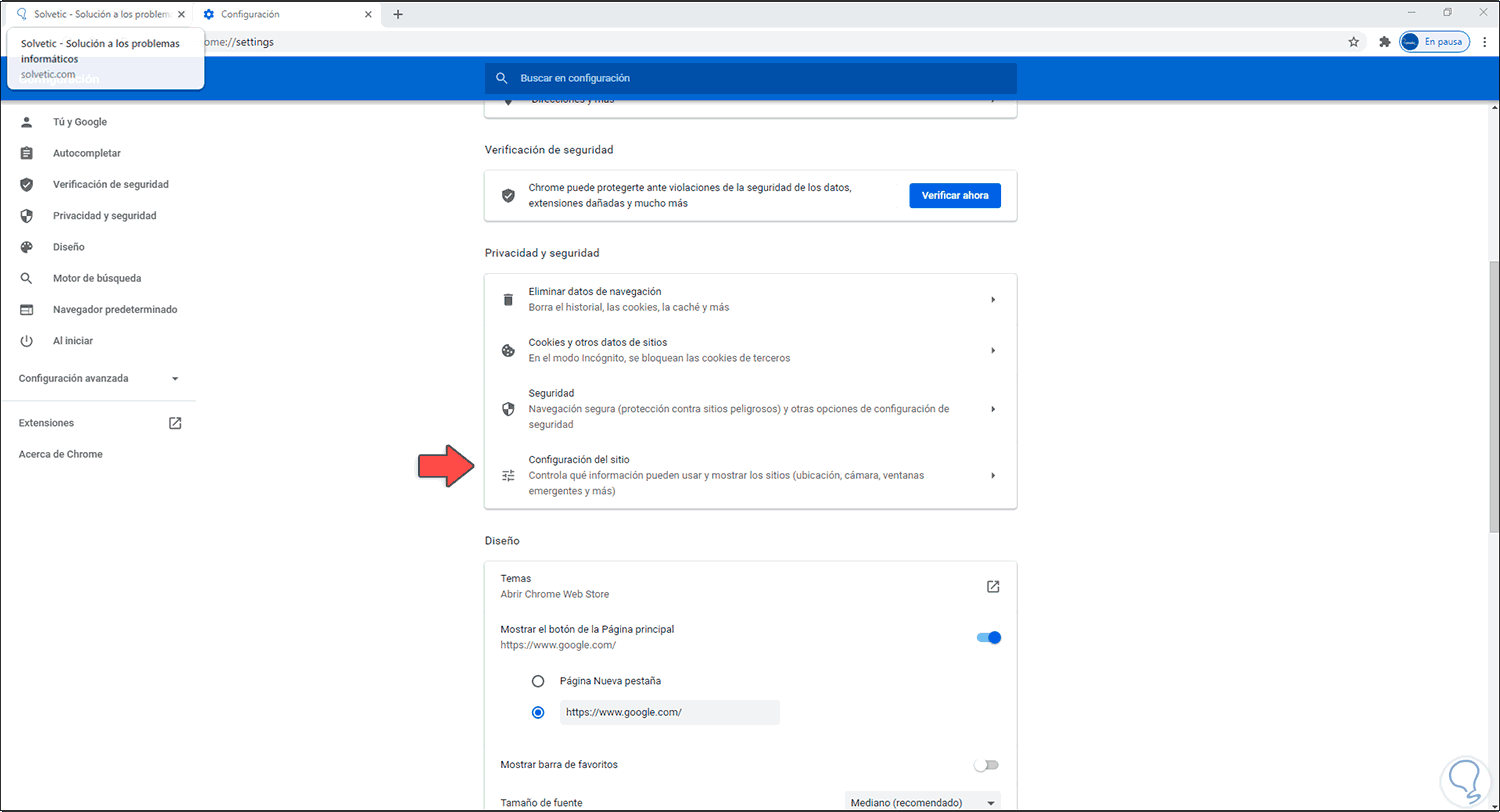Switch to the Configuración tab
1500x812 pixels.
[x=285, y=14]
